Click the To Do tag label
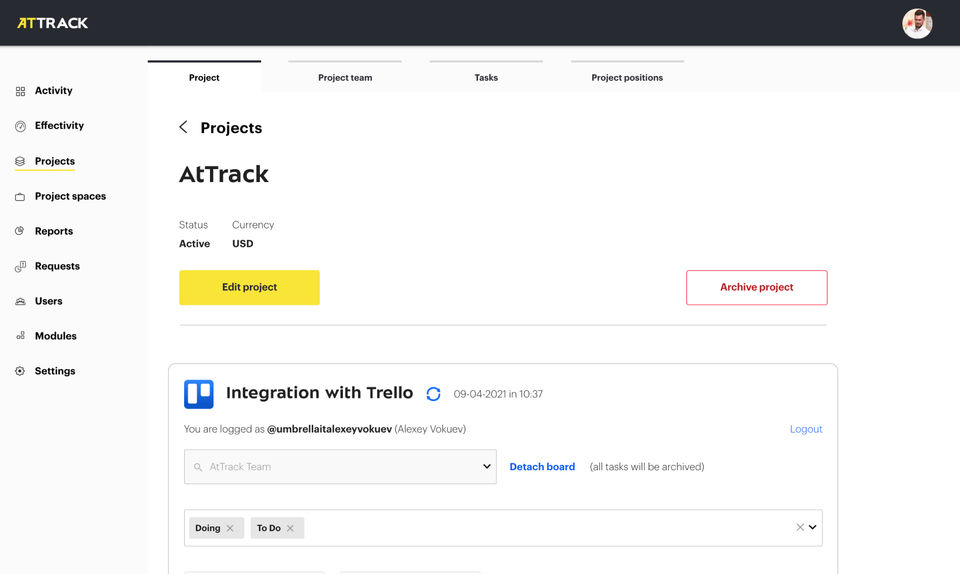Image resolution: width=960 pixels, height=574 pixels. pyautogui.click(x=269, y=528)
